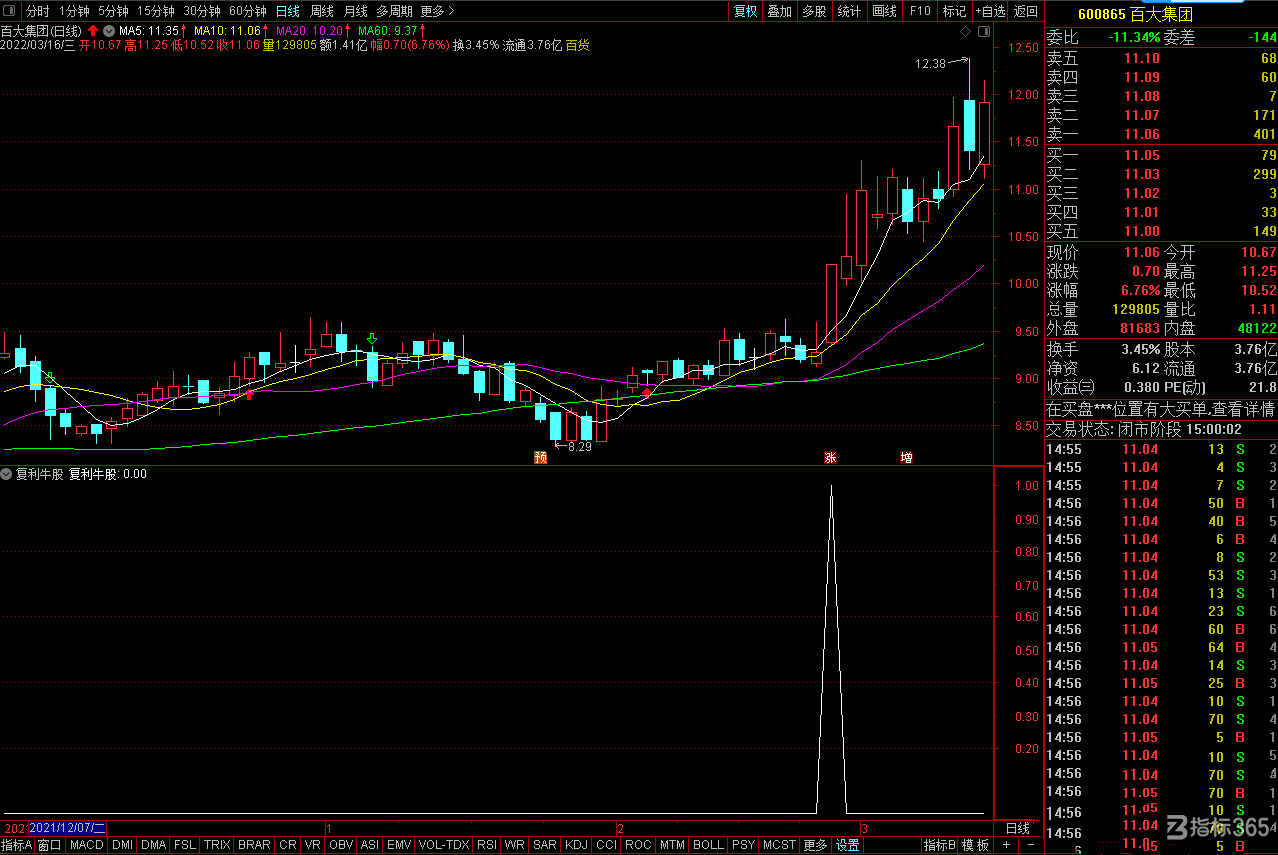The image size is (1278, 855).
Task: Click the red up-arrow icon beside 百大集团(日线)
Action: coord(93,30)
